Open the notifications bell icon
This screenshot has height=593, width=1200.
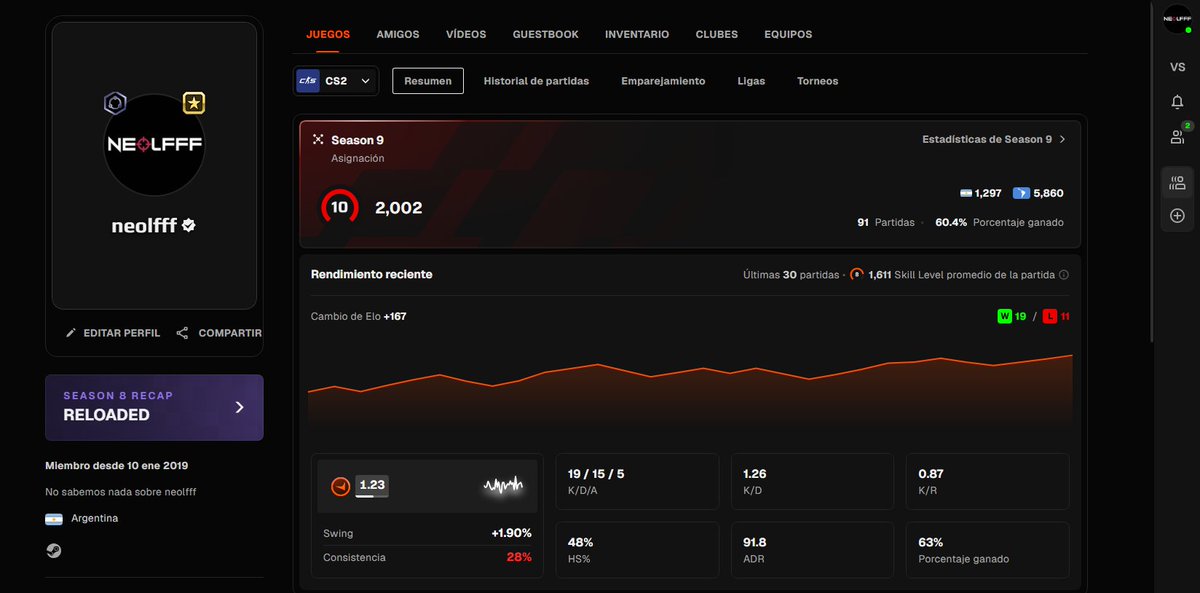click(x=1177, y=102)
